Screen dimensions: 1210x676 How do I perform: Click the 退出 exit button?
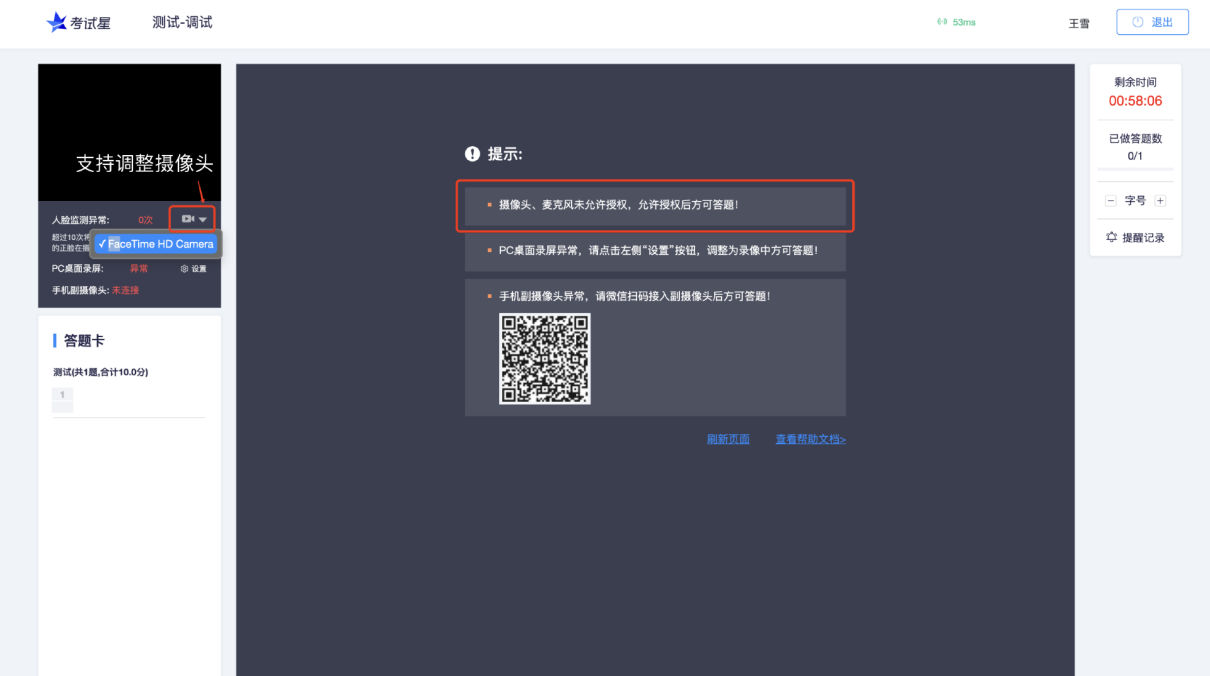(1152, 22)
